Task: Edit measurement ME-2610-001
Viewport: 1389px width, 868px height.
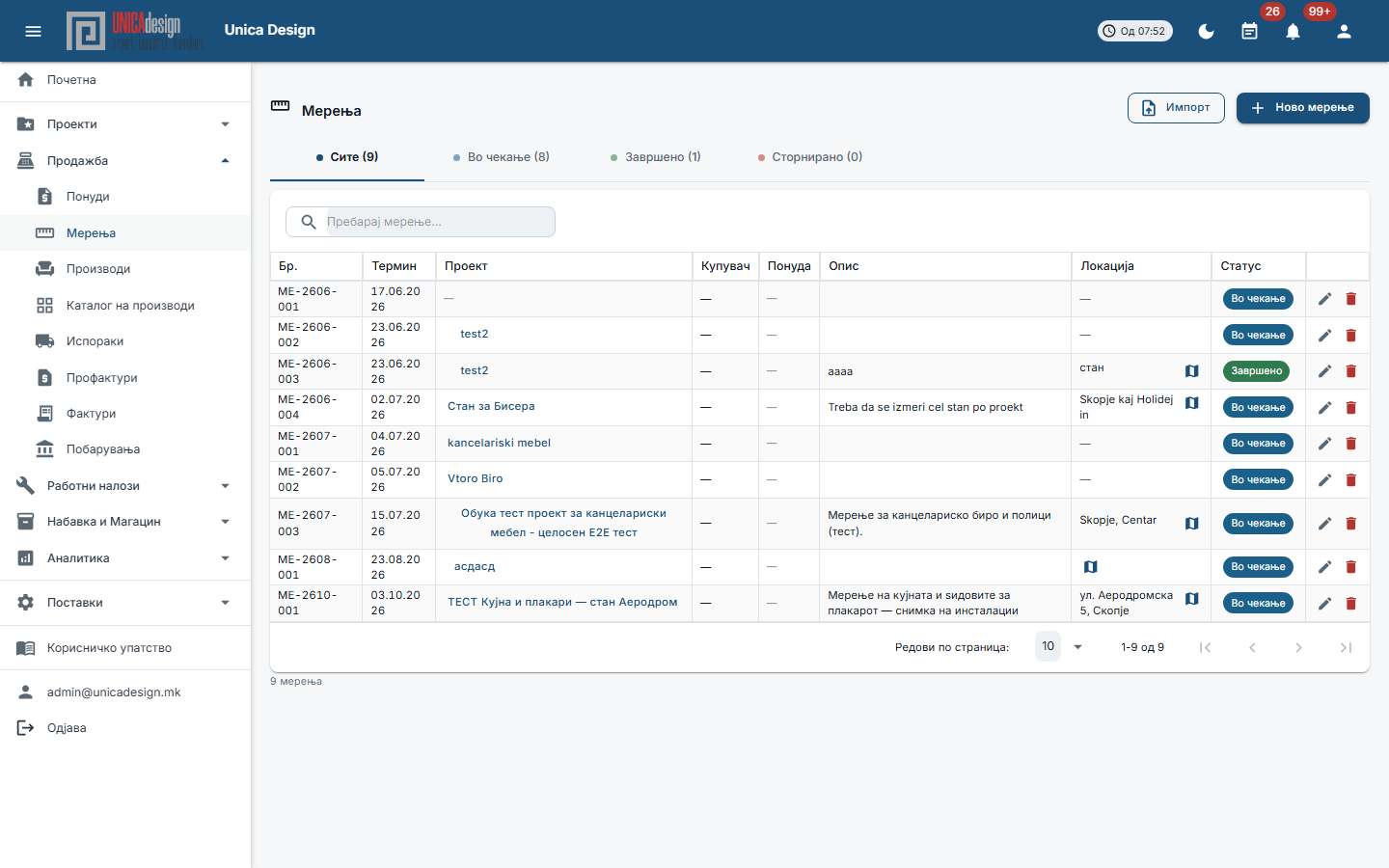Action: (x=1324, y=604)
